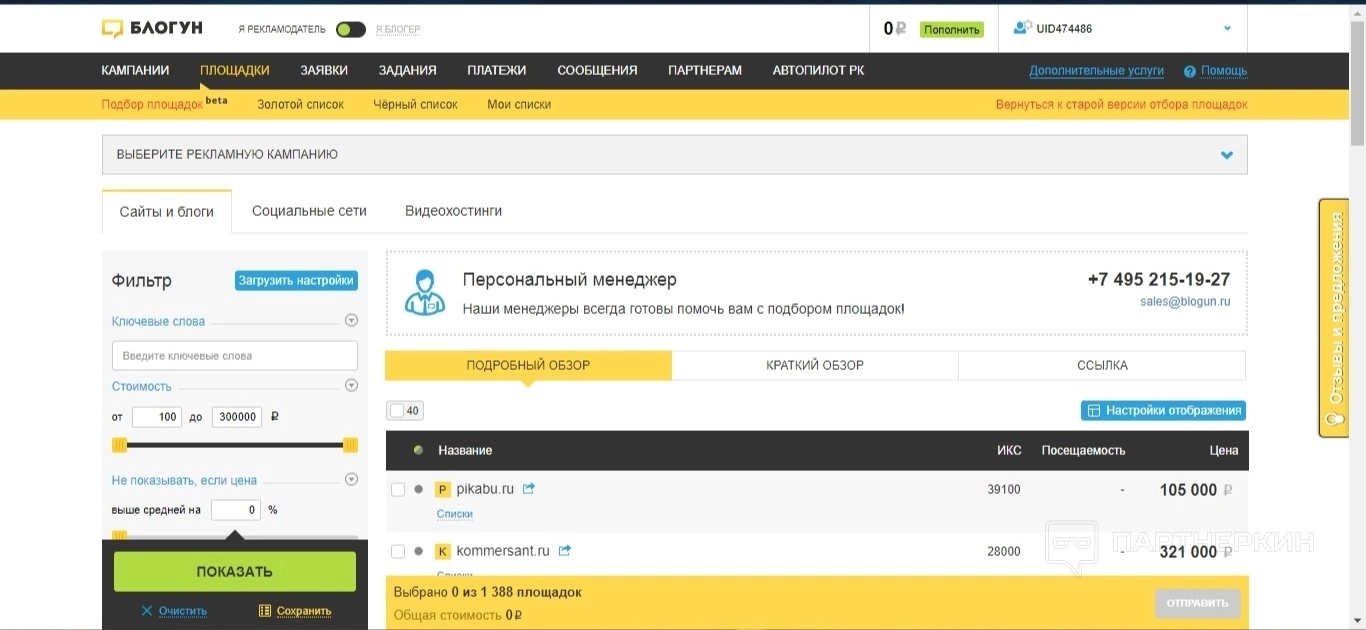This screenshot has height=630, width=1366.
Task: Tick the select-all 40 checkbox
Action: 397,410
